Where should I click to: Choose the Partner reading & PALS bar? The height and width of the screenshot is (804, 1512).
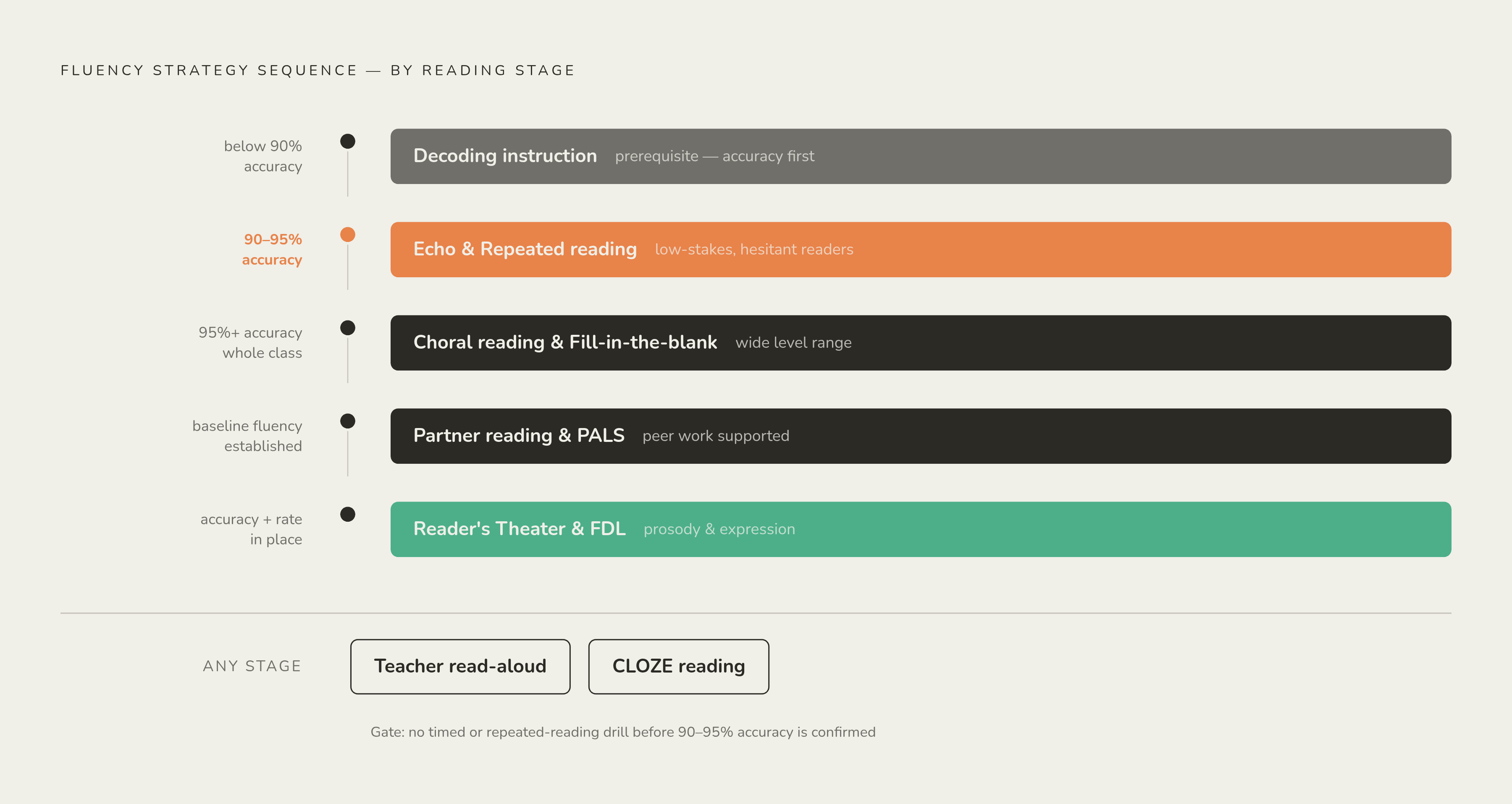coord(920,436)
